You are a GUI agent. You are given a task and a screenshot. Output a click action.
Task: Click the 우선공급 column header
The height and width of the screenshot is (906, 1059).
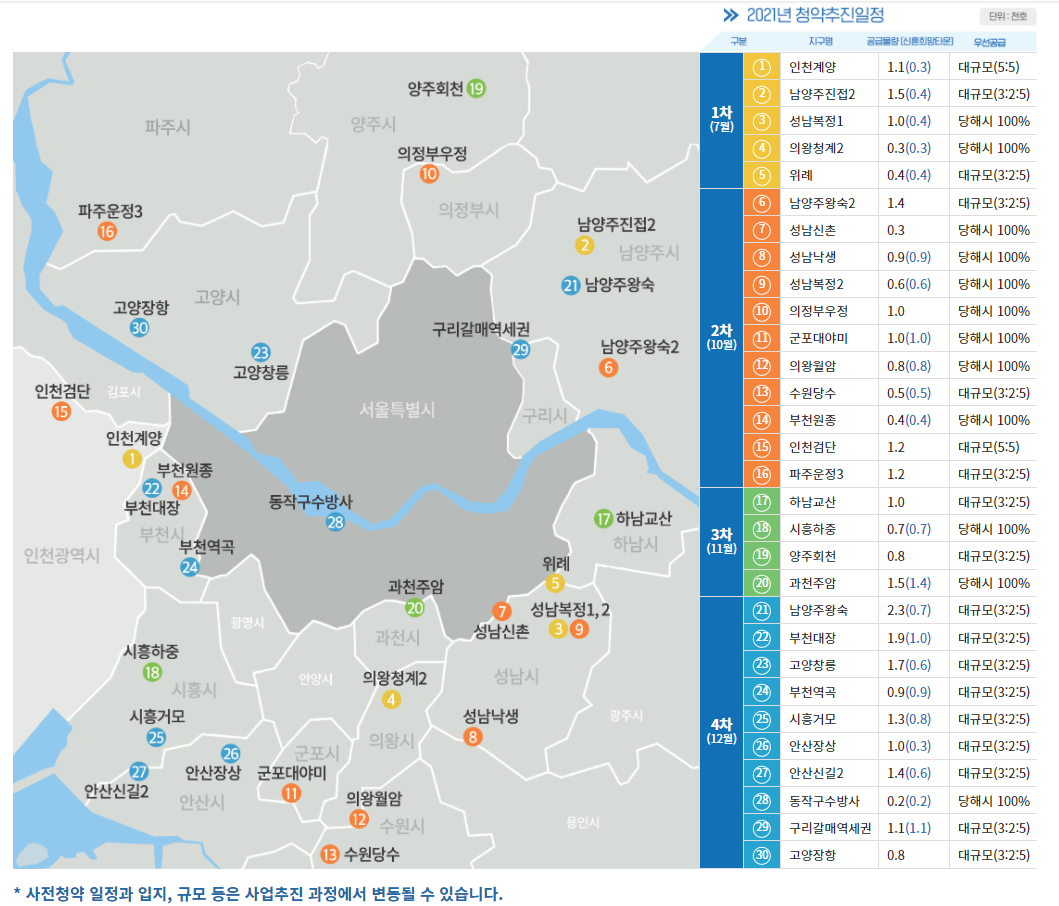point(989,42)
